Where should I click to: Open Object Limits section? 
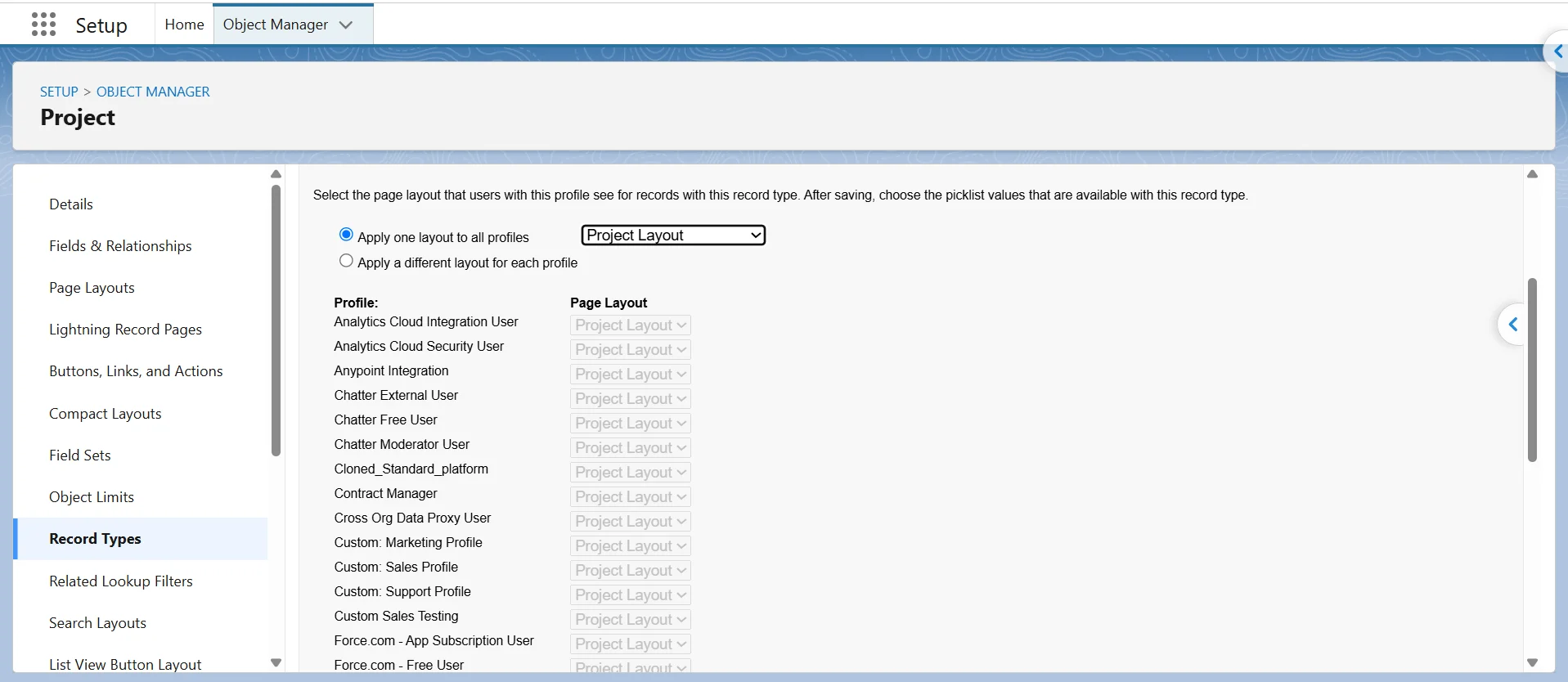coord(92,497)
